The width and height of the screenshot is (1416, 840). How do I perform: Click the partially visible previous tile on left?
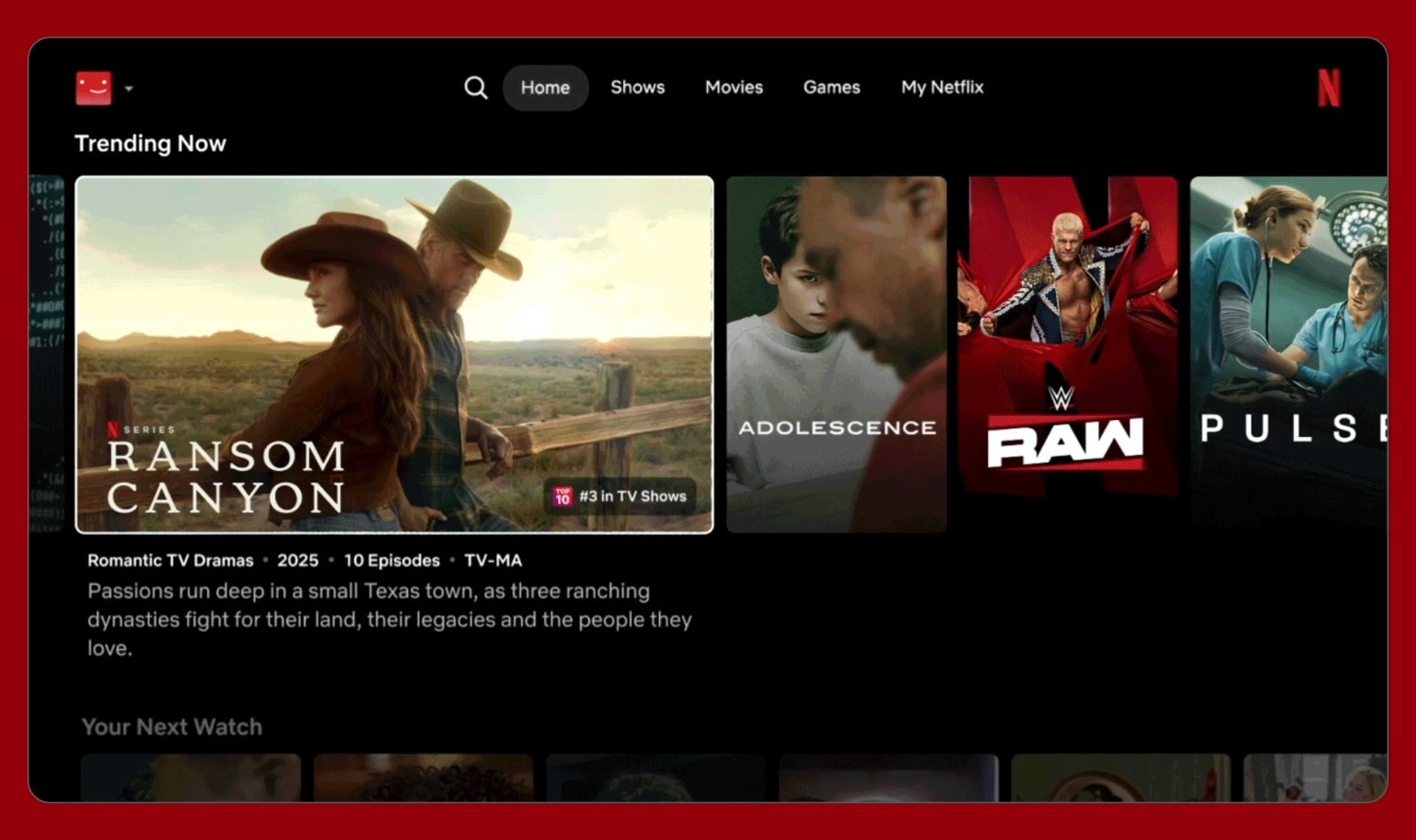[x=46, y=355]
